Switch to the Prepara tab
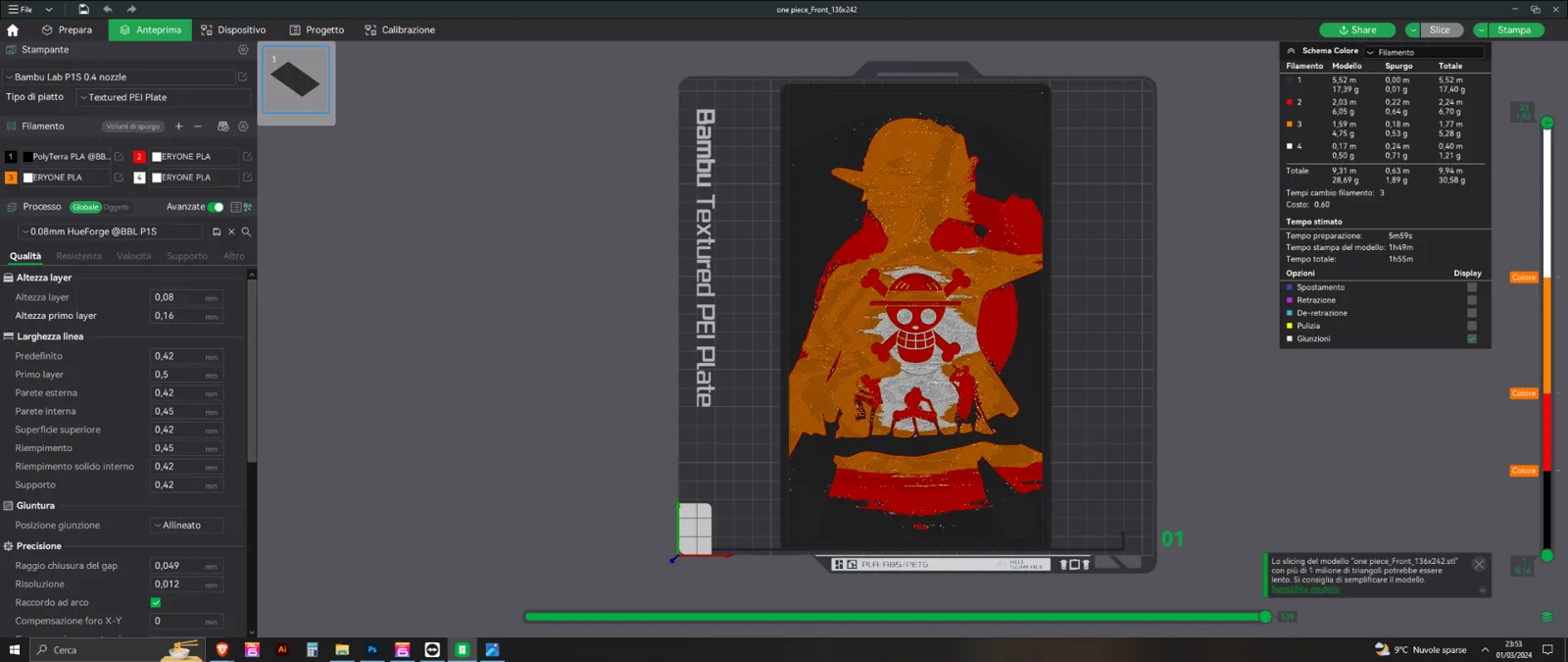Image resolution: width=1568 pixels, height=662 pixels. click(x=67, y=30)
